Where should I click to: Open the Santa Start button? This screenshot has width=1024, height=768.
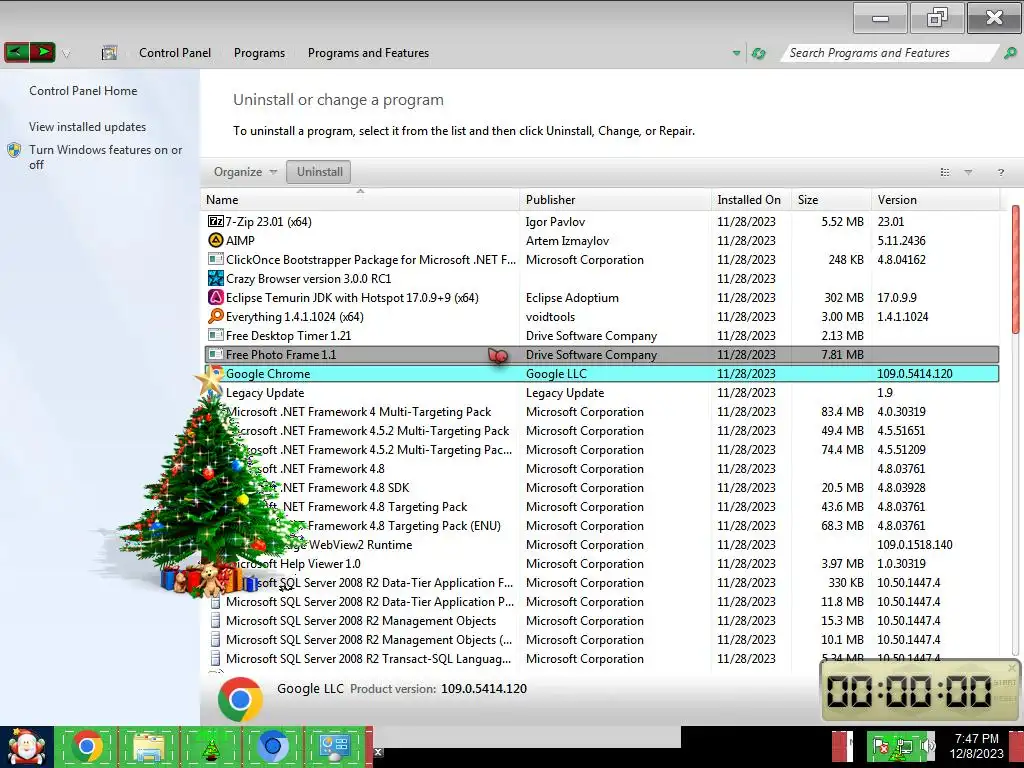click(x=26, y=746)
